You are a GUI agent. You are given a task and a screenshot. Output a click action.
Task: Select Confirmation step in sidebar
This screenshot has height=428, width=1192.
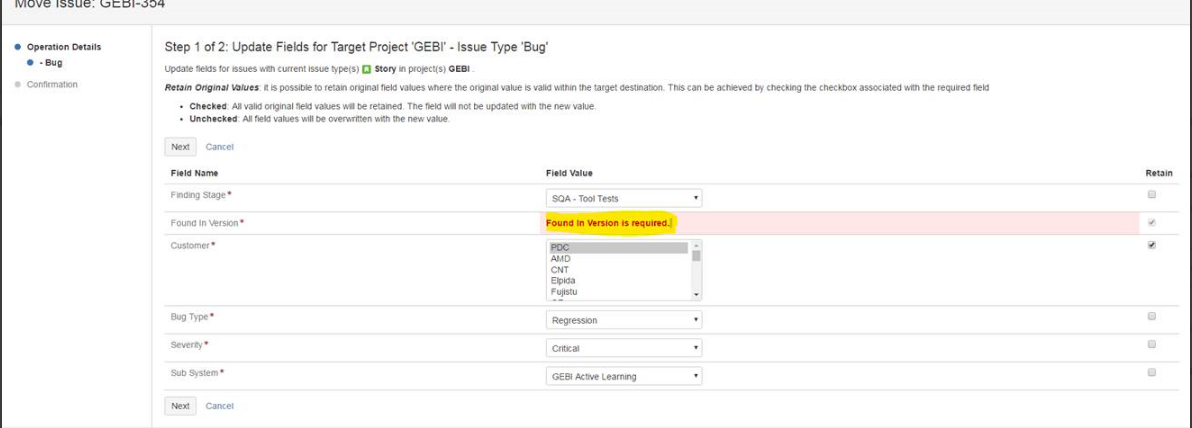(x=52, y=84)
